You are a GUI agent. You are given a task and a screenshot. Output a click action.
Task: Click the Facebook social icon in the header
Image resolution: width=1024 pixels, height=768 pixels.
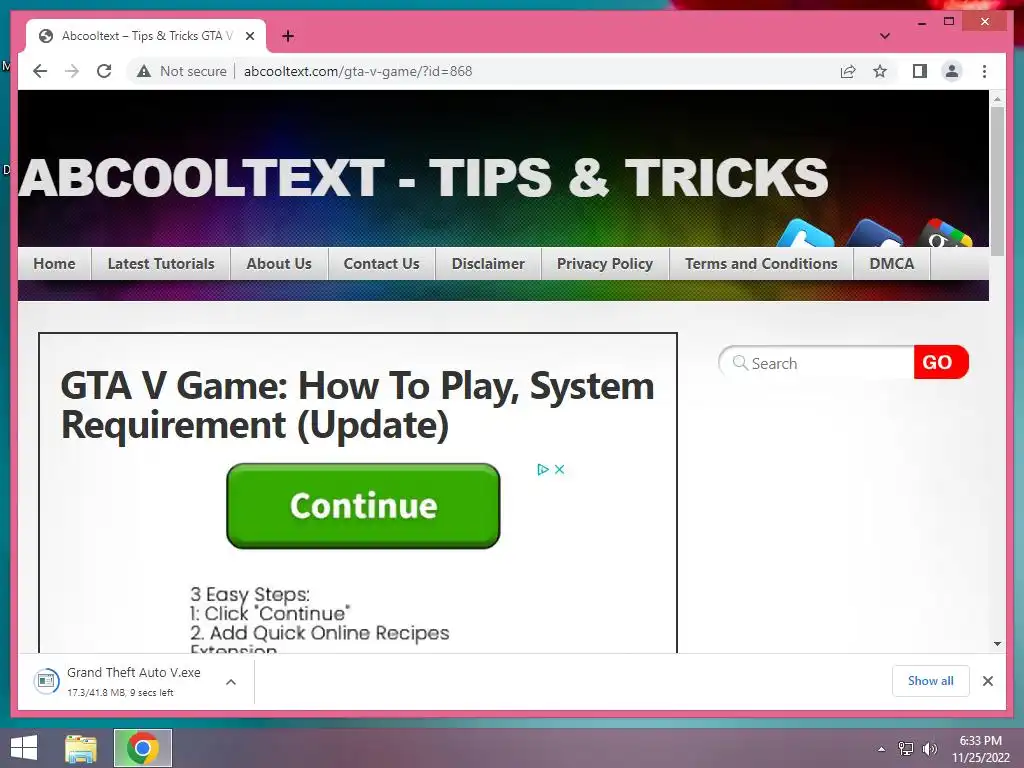pyautogui.click(x=874, y=233)
